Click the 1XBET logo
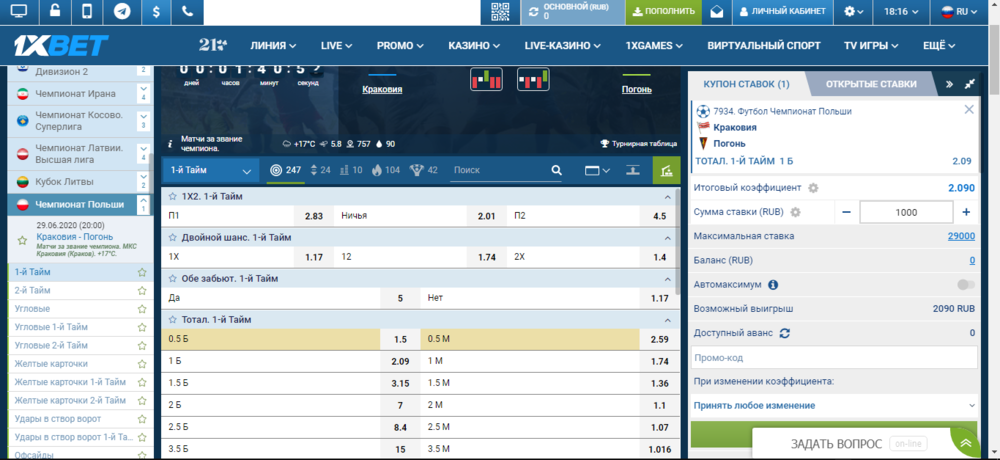 click(61, 45)
